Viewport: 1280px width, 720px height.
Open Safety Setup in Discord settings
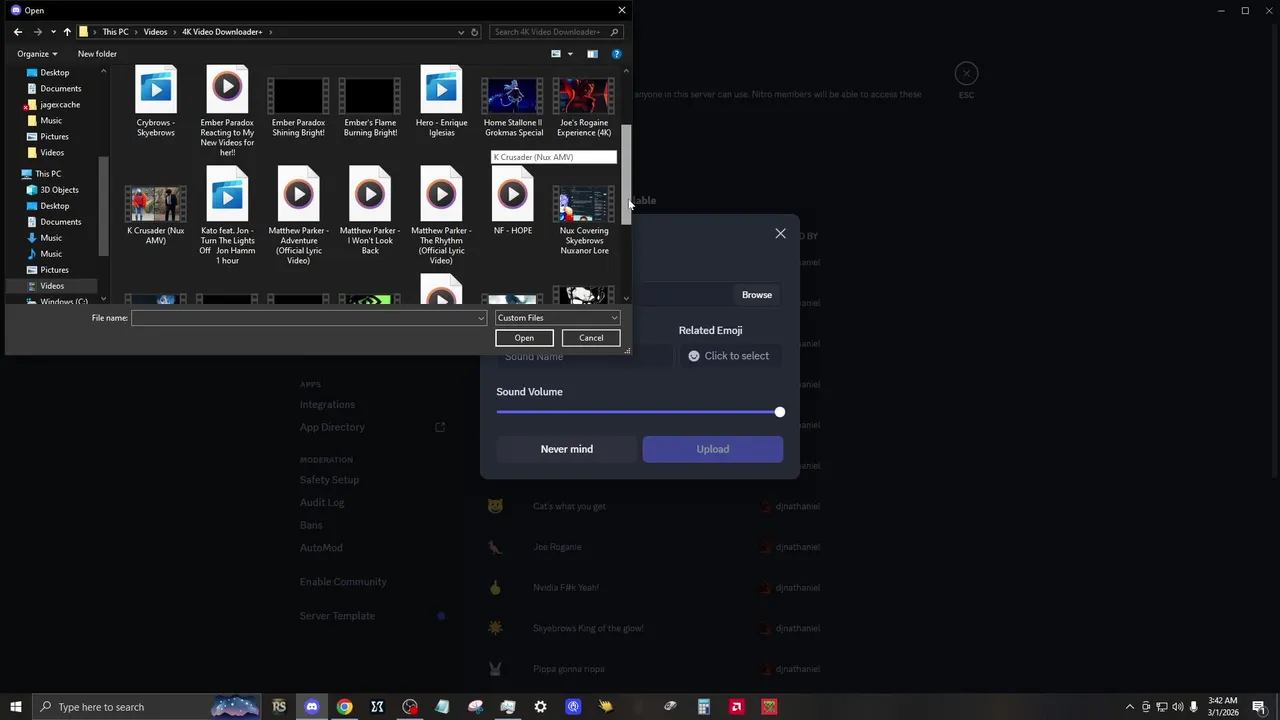[x=329, y=480]
